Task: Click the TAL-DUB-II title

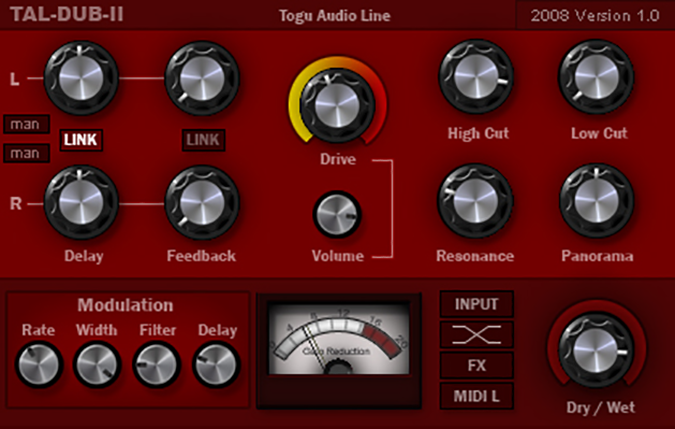Action: [67, 14]
